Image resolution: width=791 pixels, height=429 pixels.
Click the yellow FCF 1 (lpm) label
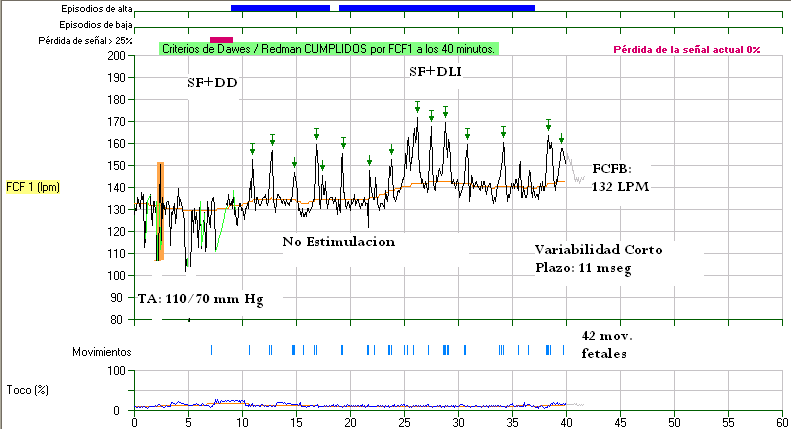point(33,187)
